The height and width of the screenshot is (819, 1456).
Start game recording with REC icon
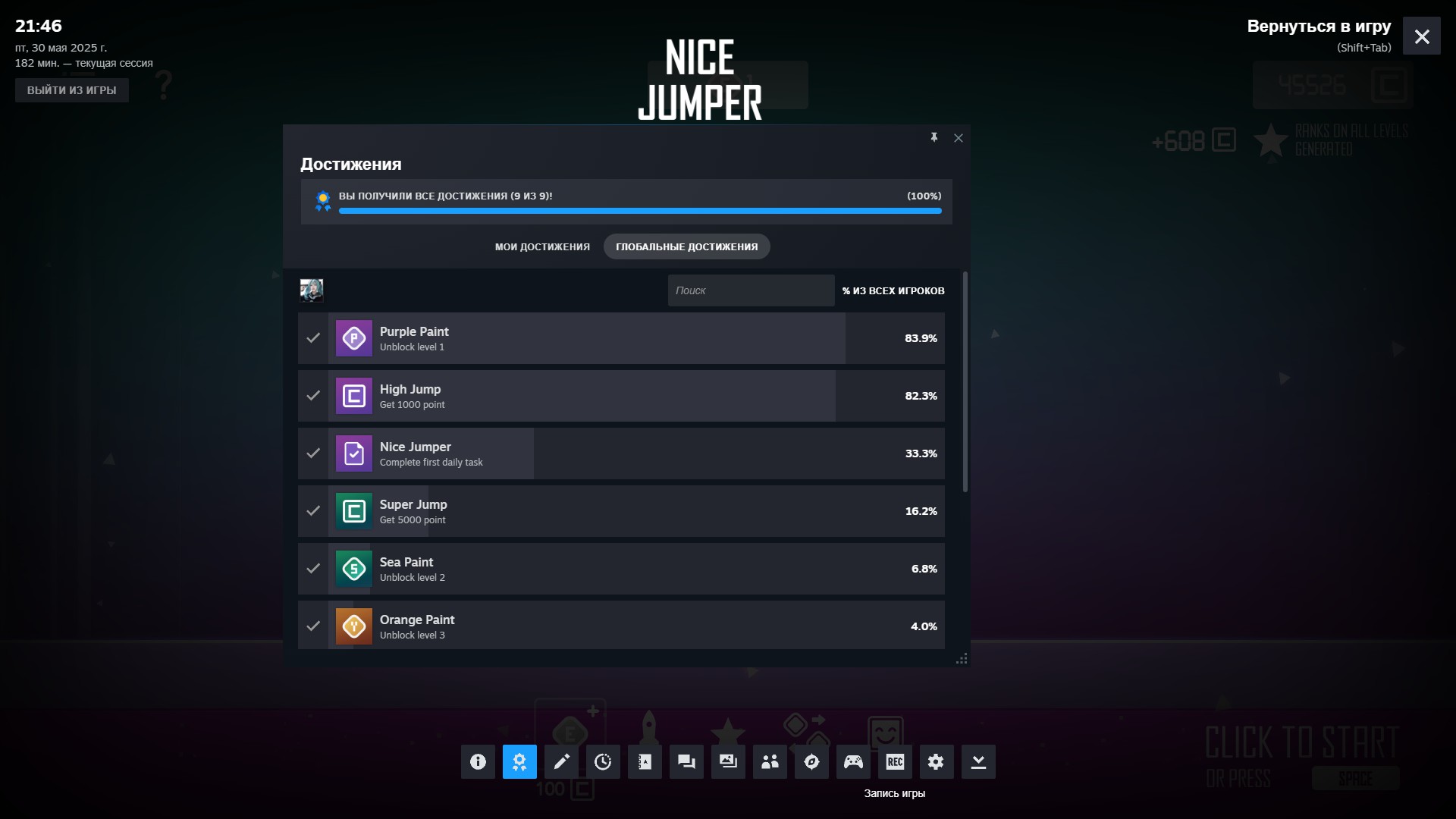pos(895,761)
